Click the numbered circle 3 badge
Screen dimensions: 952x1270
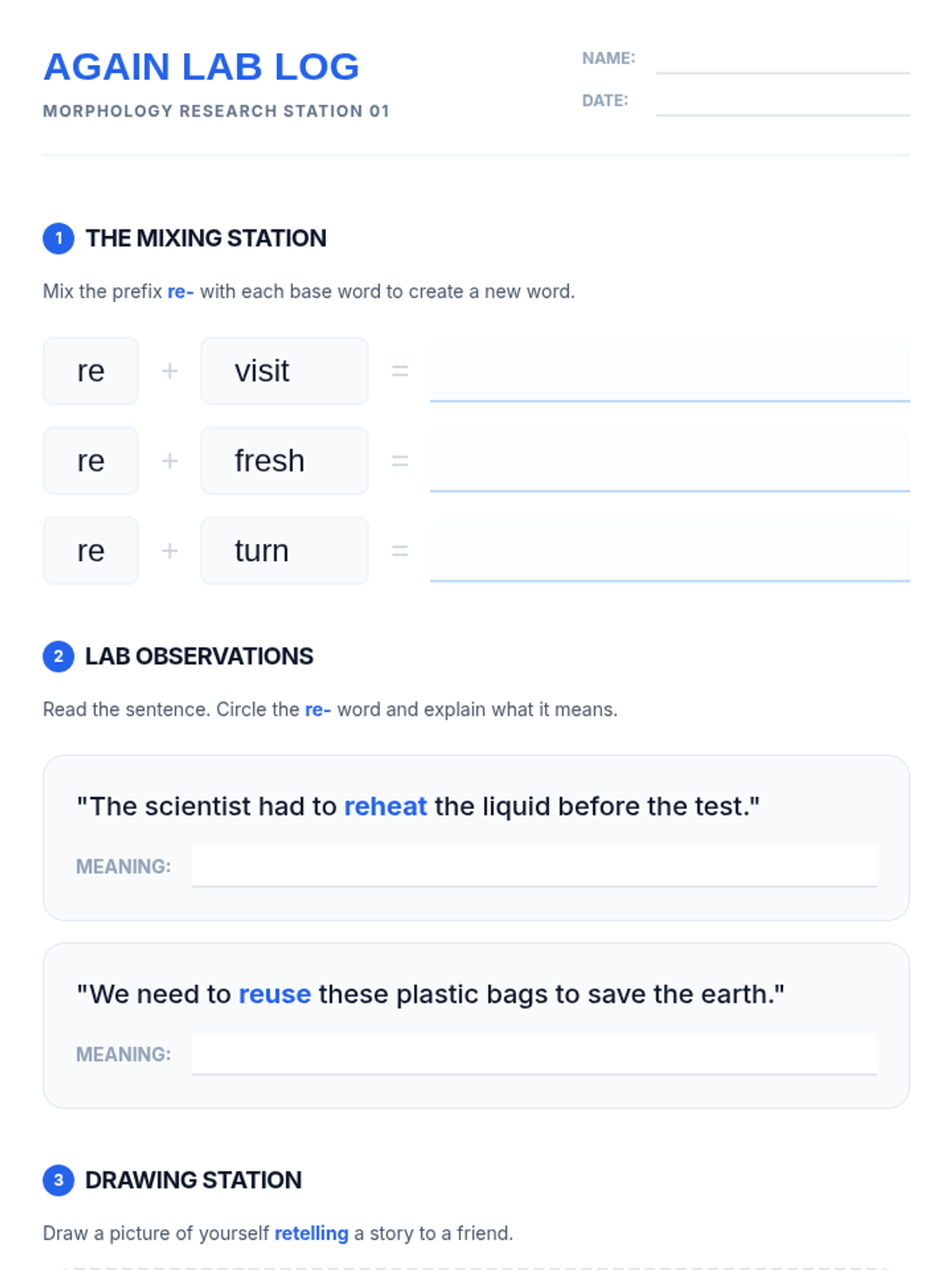(58, 1180)
